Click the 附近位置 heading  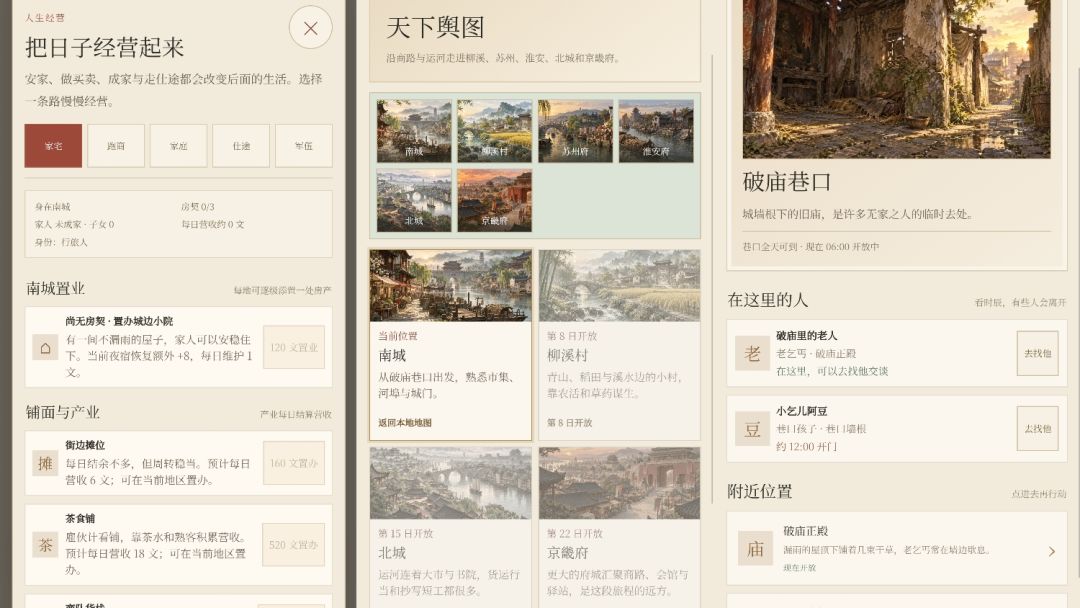760,492
